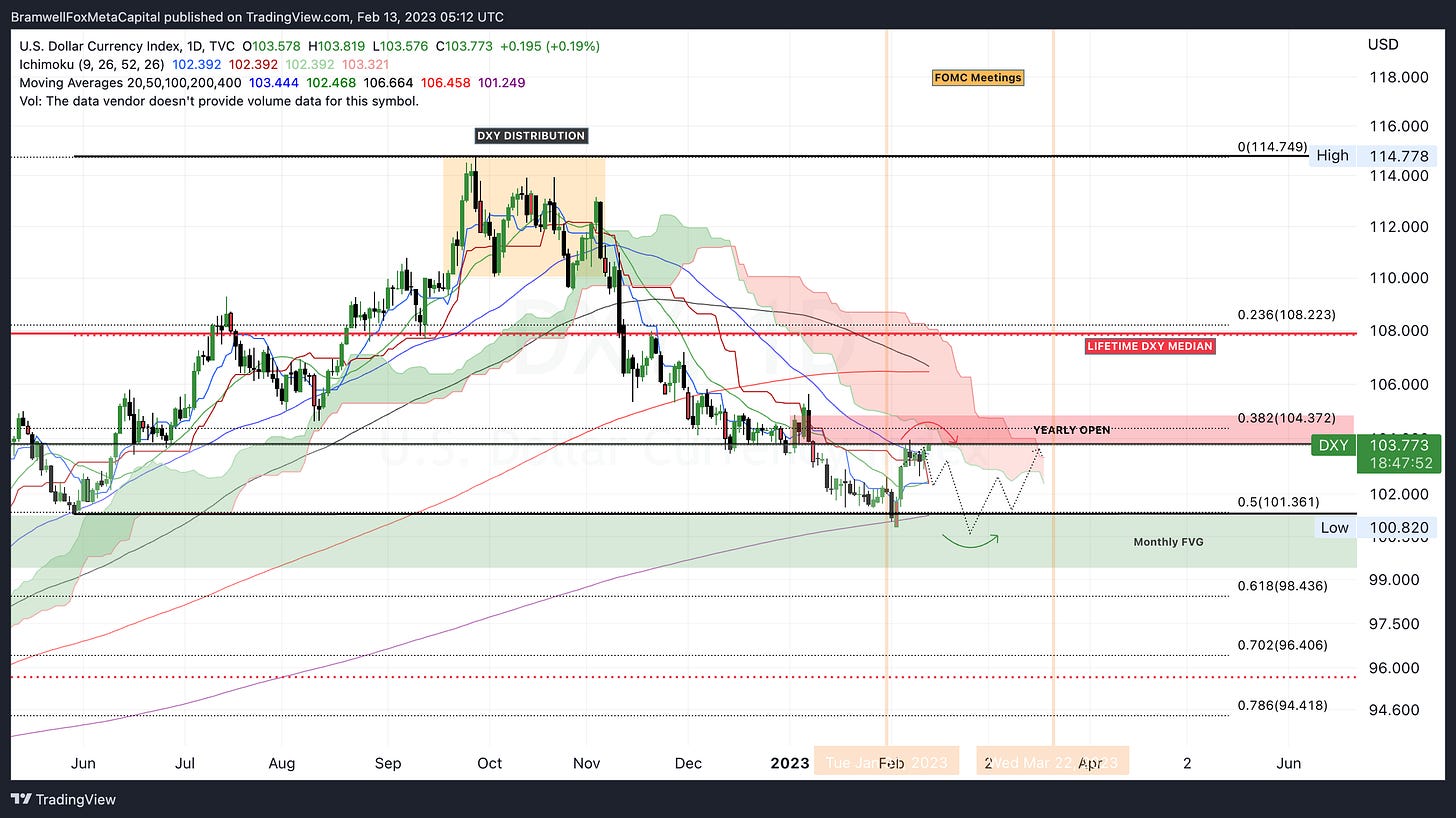Click the BramwellFoxMetaCapital published header text
Viewport: 1456px width, 818px height.
pos(257,17)
